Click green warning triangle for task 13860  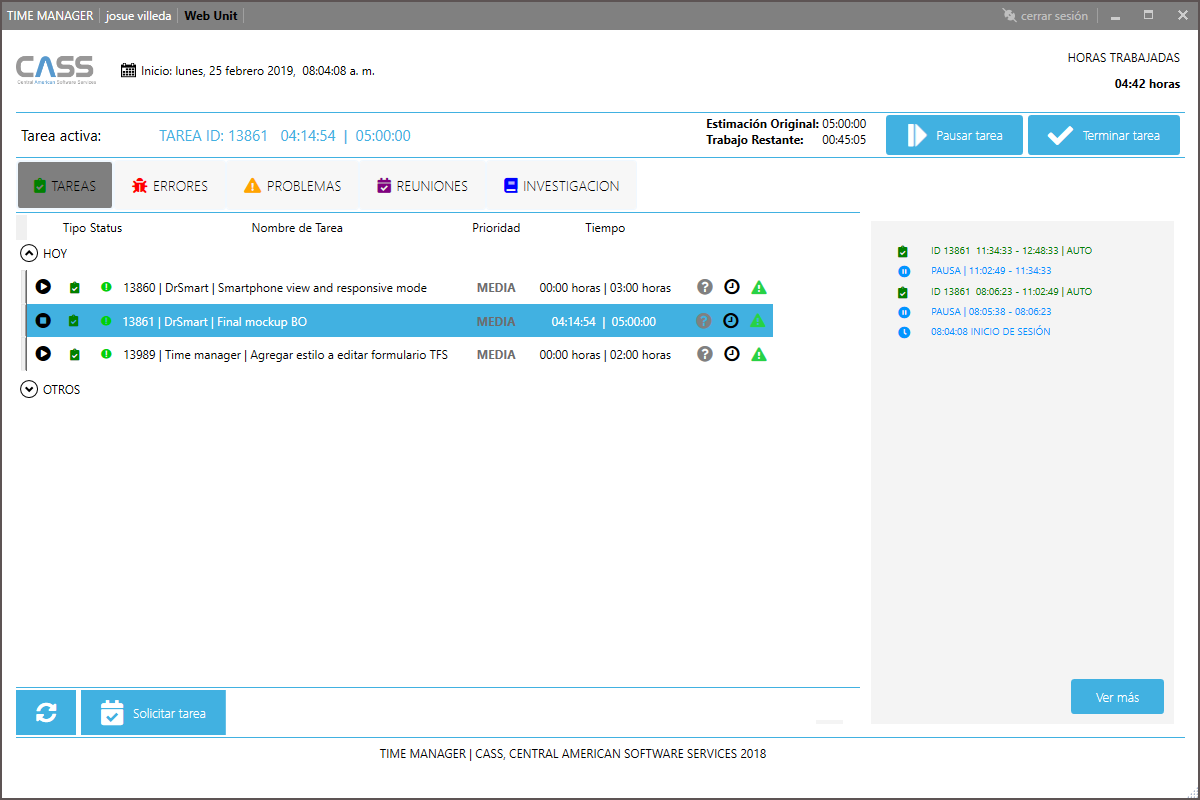[x=759, y=288]
